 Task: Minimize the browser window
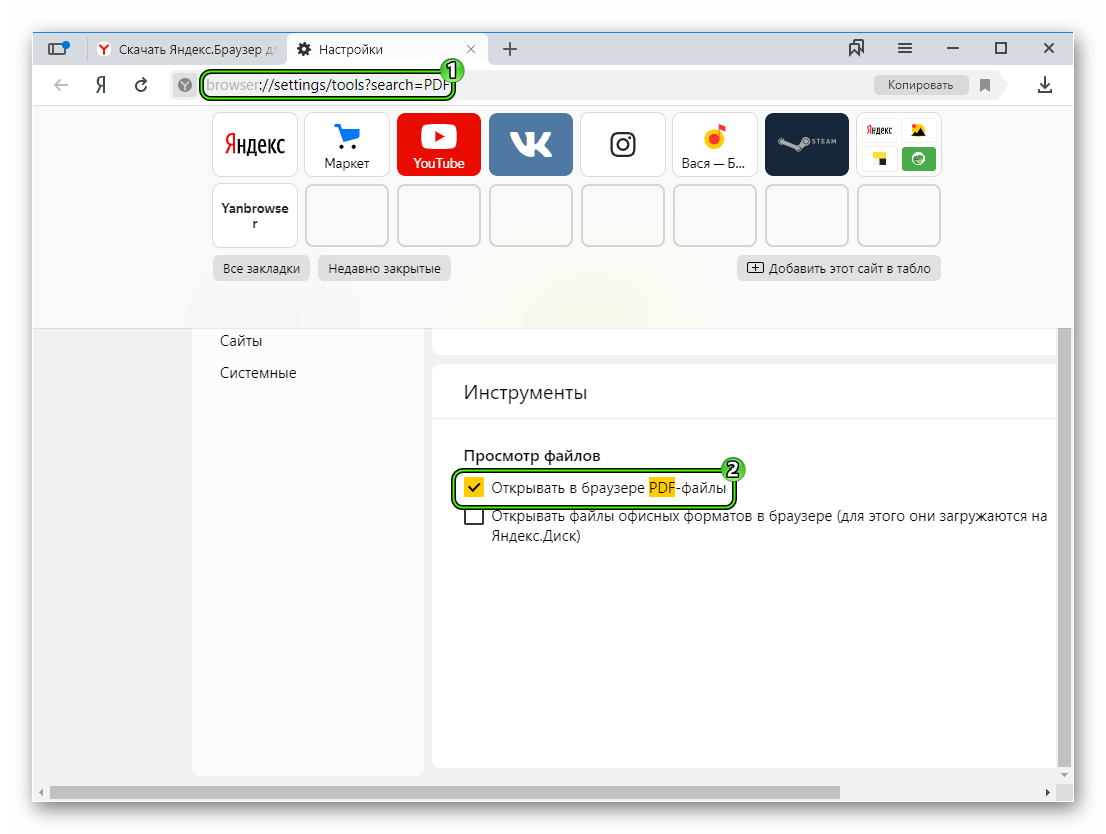953,48
